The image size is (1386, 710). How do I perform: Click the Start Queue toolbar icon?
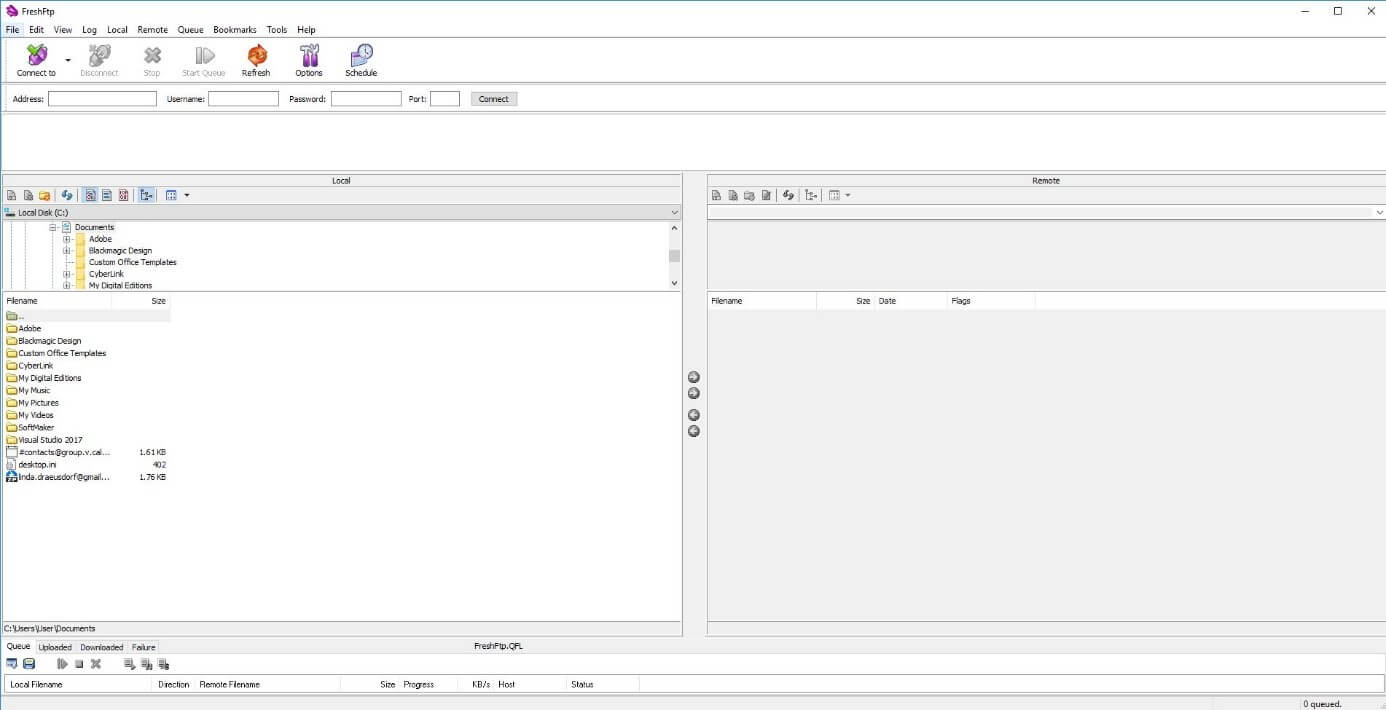[x=203, y=58]
